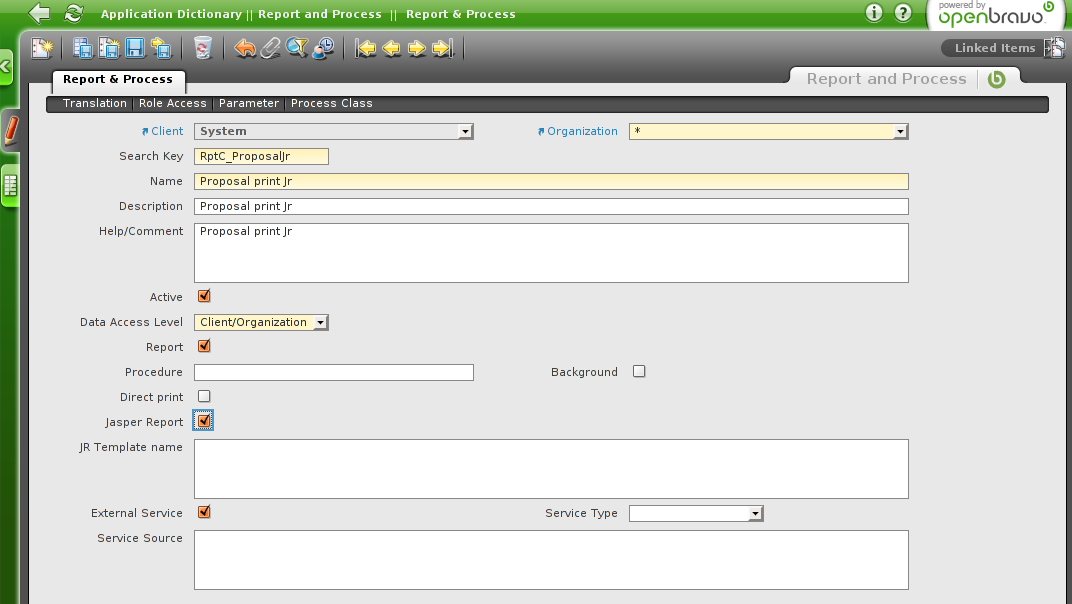The height and width of the screenshot is (604, 1072).
Task: Open attachments via the paperclip icon
Action: [x=271, y=48]
